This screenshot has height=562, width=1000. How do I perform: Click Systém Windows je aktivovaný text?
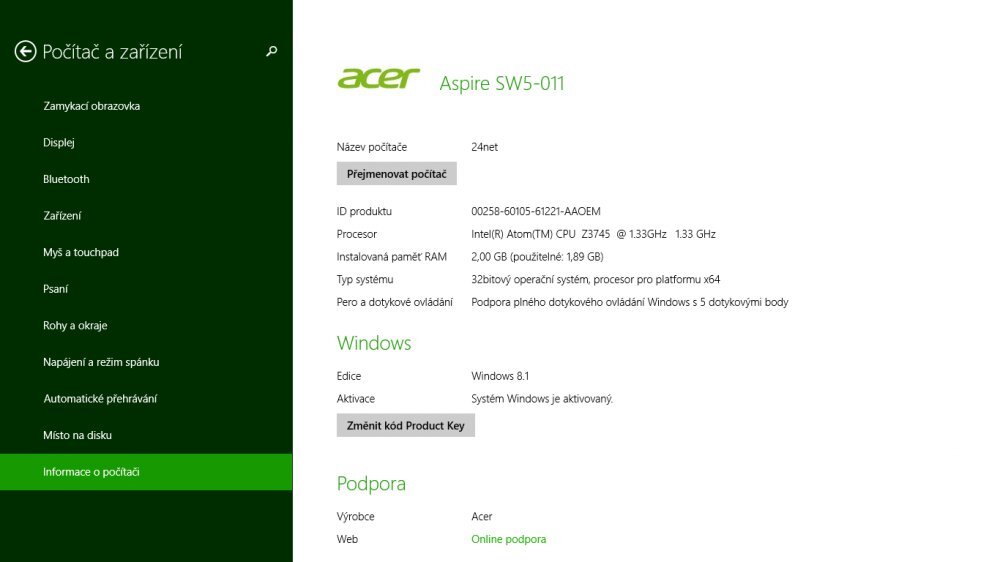point(542,399)
